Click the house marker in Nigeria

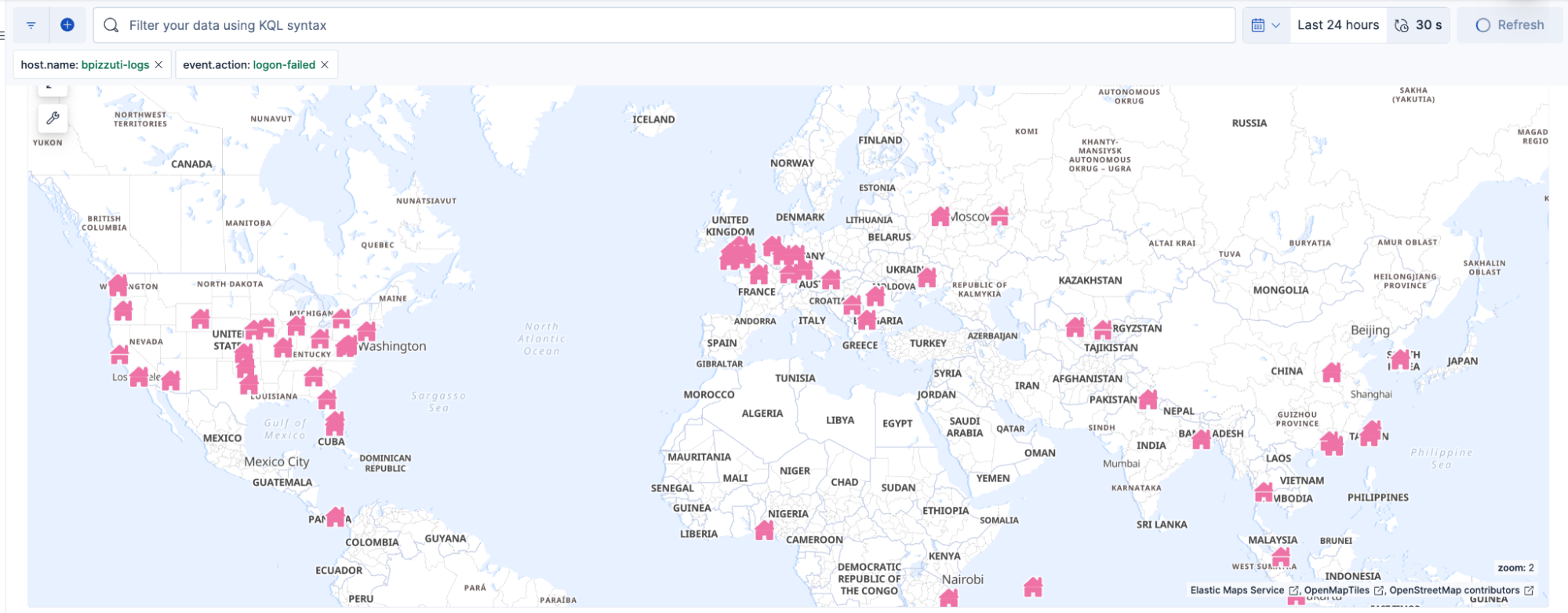[x=764, y=530]
